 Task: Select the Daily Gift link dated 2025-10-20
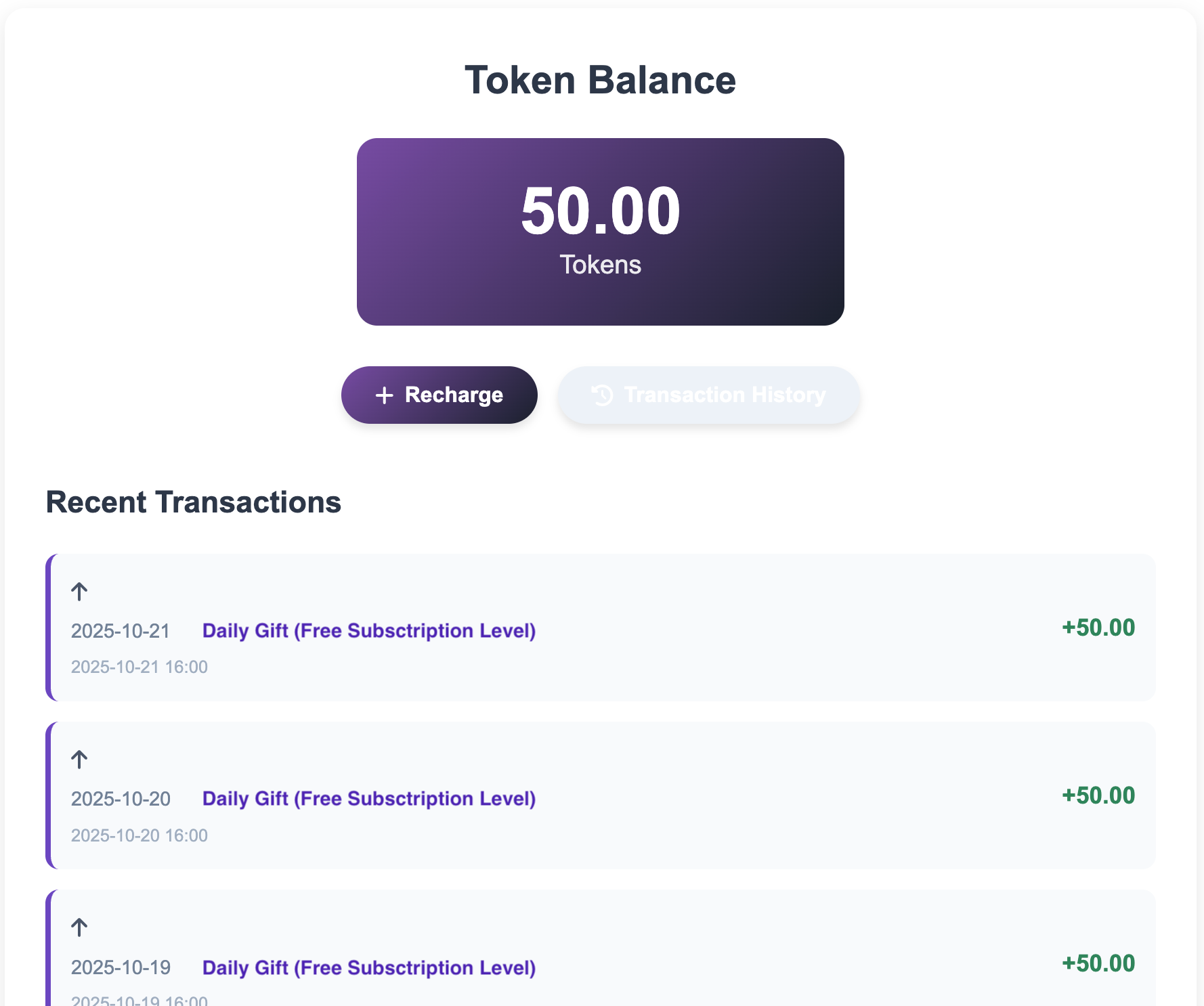click(368, 798)
